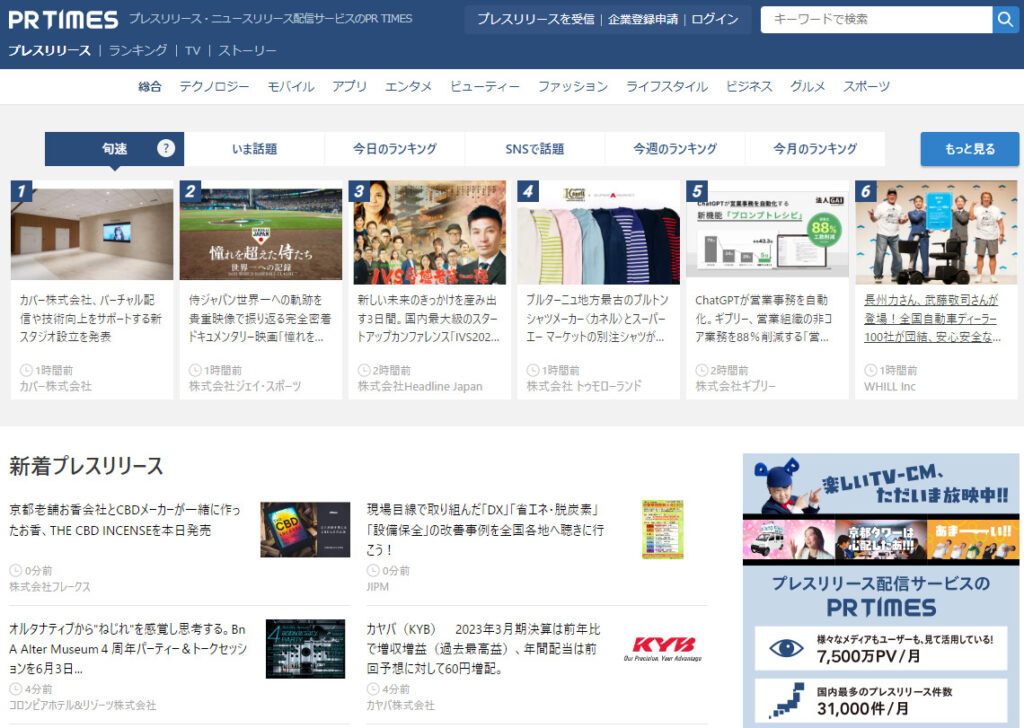Viewport: 1024px width, 728px height.
Task: Click 株式会社ジェイ・スポーツ company name
Action: pos(245,387)
